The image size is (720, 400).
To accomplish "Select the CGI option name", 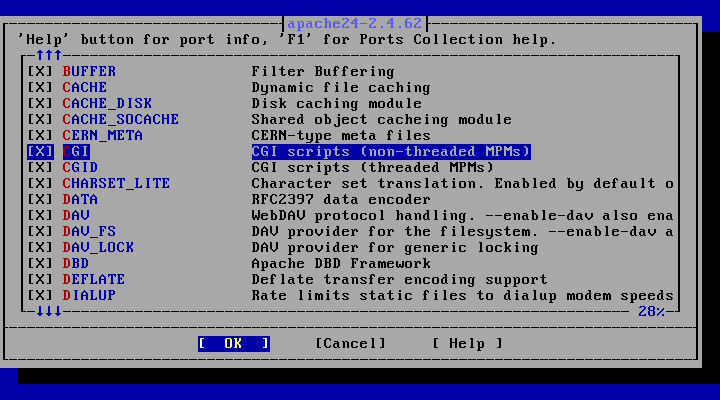I will pos(76,152).
